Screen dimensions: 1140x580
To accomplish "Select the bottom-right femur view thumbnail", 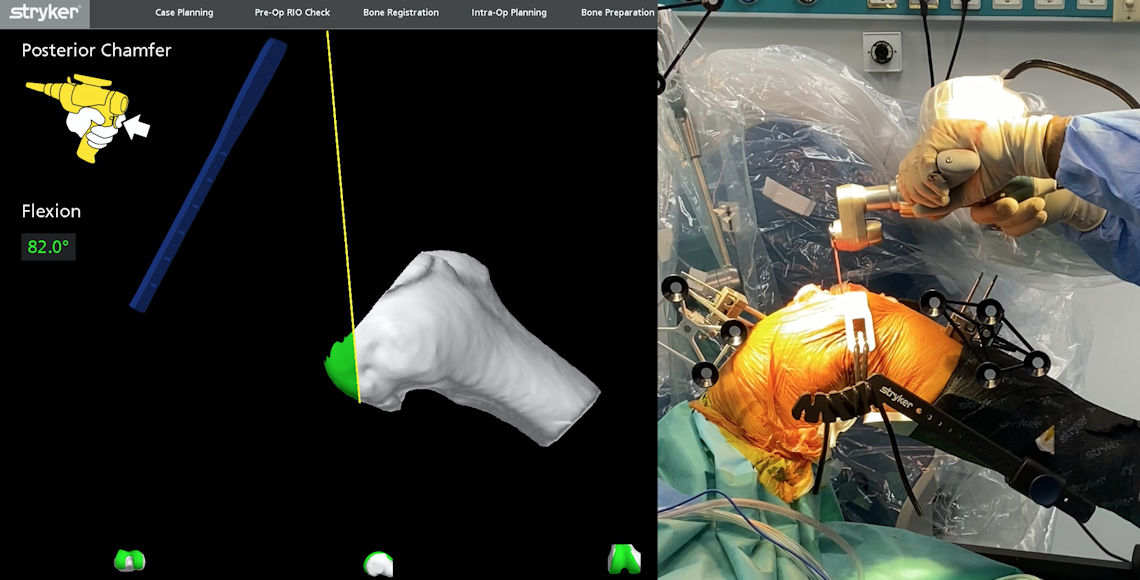I will [624, 559].
